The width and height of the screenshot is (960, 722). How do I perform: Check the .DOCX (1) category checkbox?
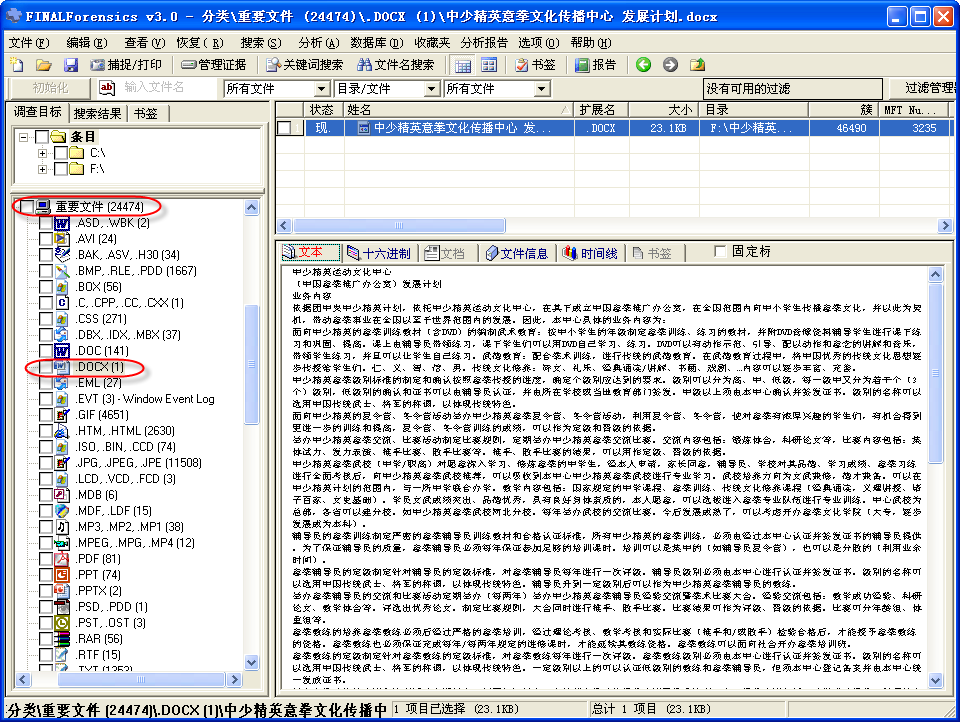point(46,367)
